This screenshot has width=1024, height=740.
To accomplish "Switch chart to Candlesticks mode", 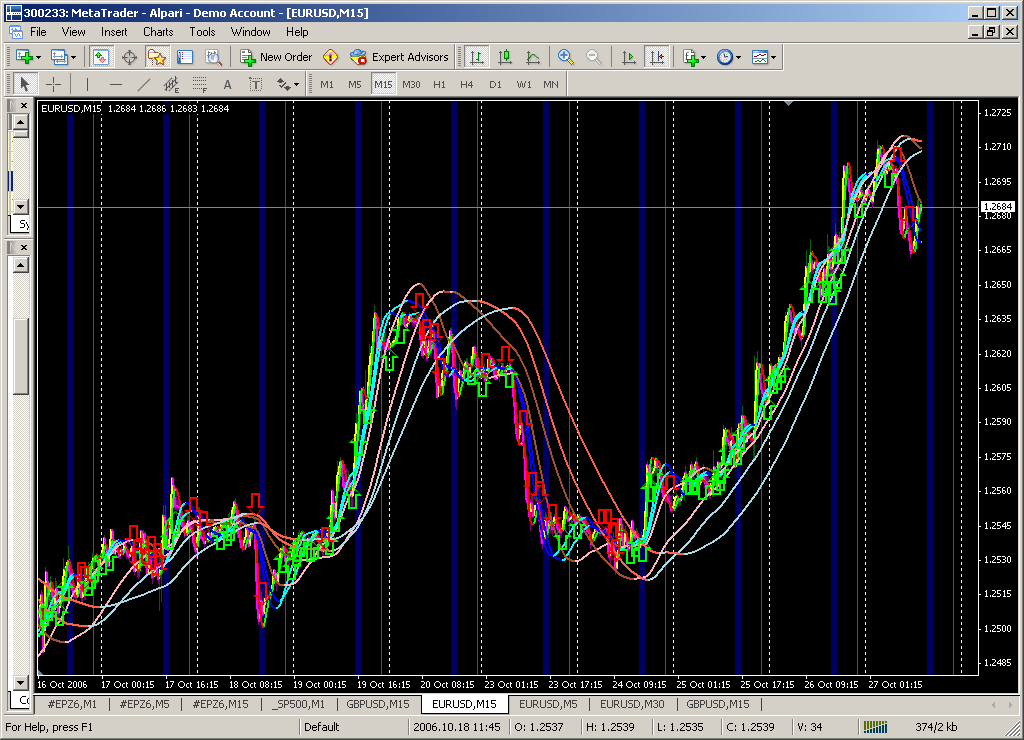I will pos(505,57).
